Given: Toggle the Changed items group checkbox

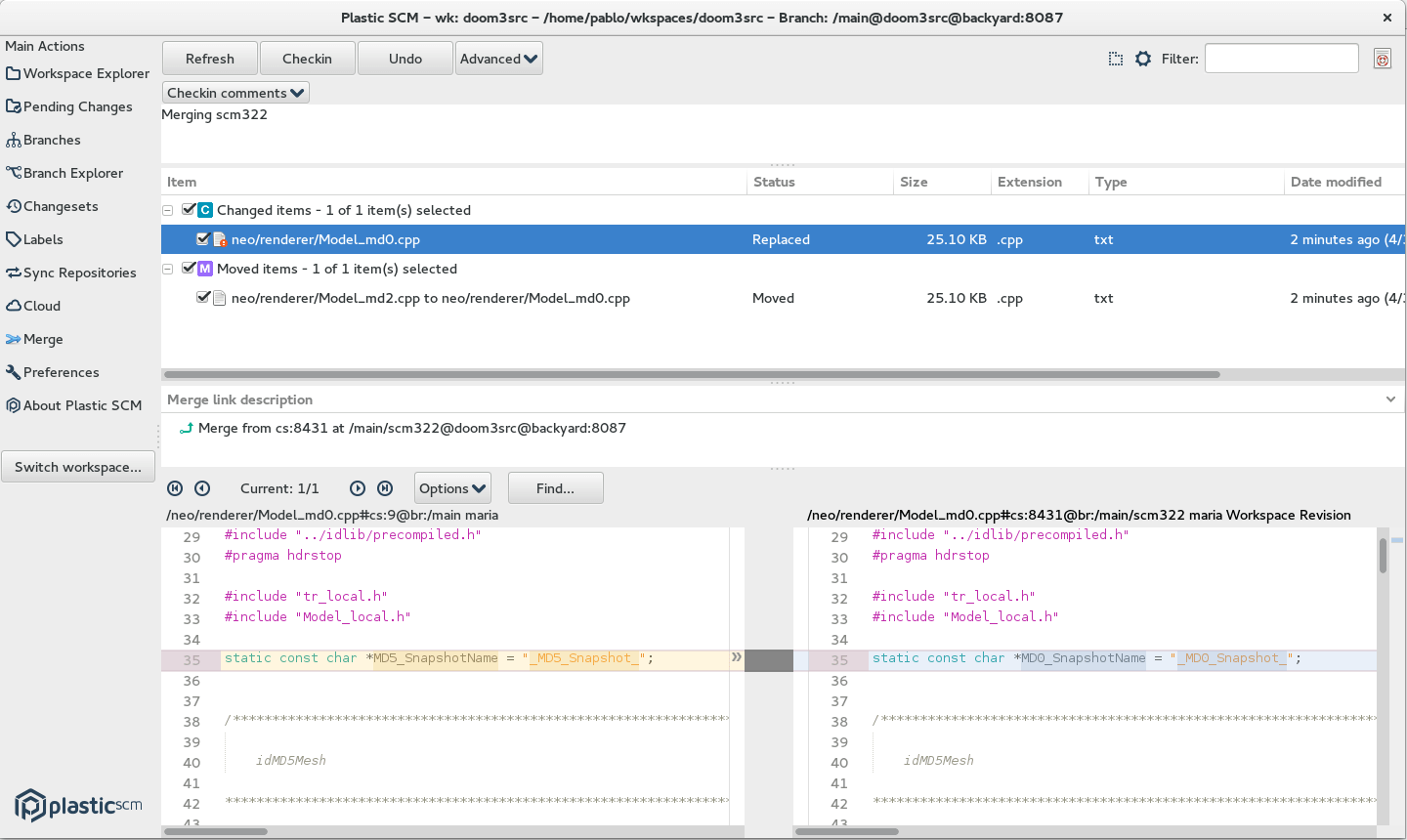Looking at the screenshot, I should [x=190, y=209].
